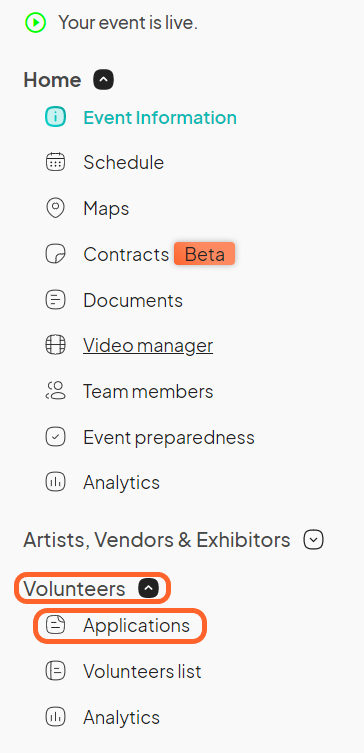364x753 pixels.
Task: Open the Schedule menu item
Action: point(123,162)
